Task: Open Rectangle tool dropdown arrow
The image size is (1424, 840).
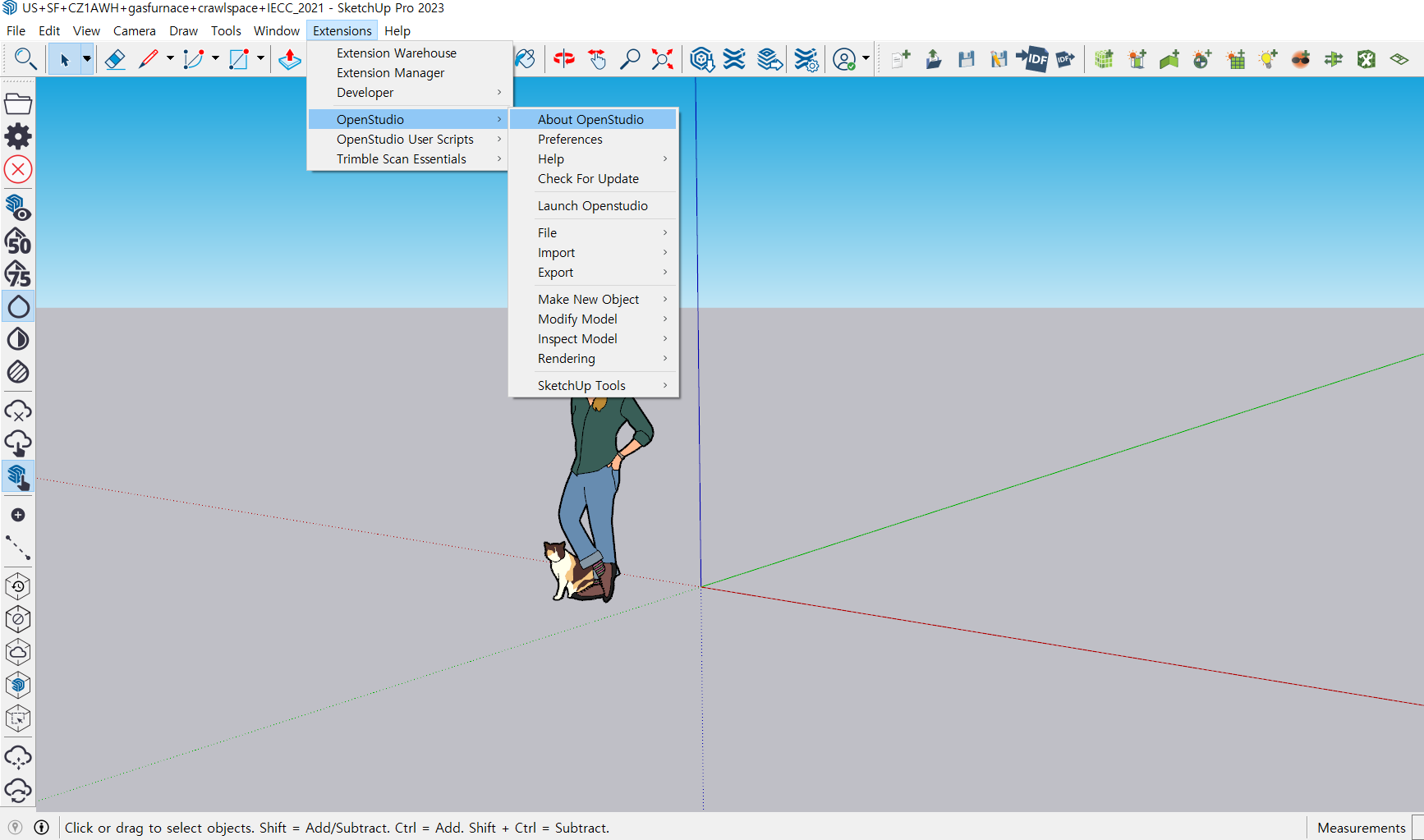Action: tap(260, 59)
